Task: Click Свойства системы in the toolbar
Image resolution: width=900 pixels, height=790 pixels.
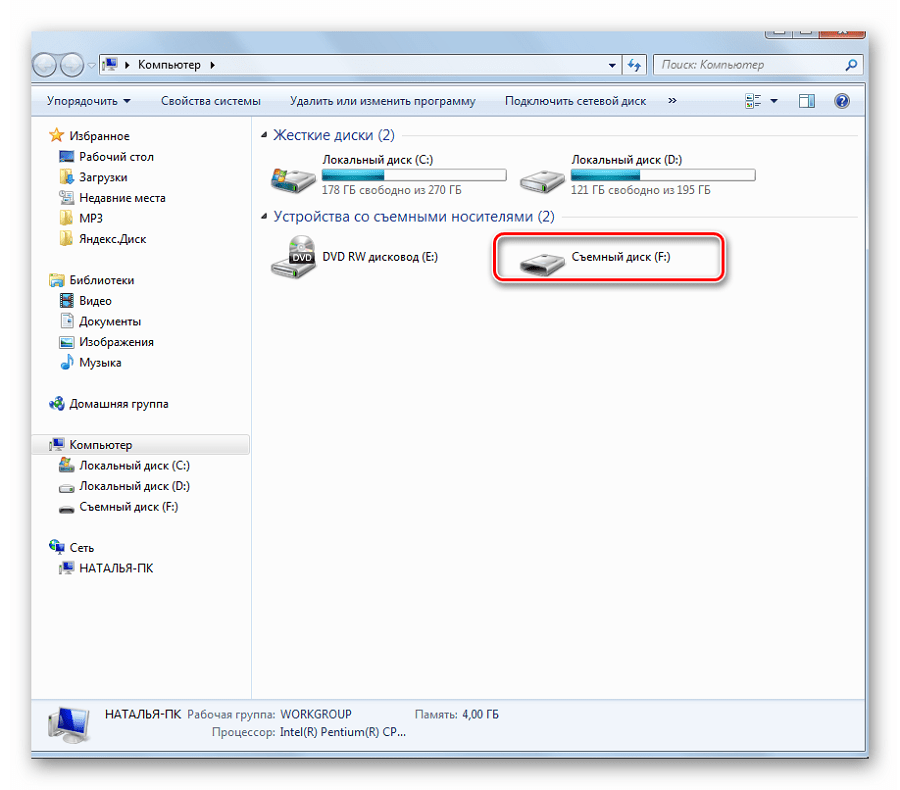Action: click(x=211, y=101)
